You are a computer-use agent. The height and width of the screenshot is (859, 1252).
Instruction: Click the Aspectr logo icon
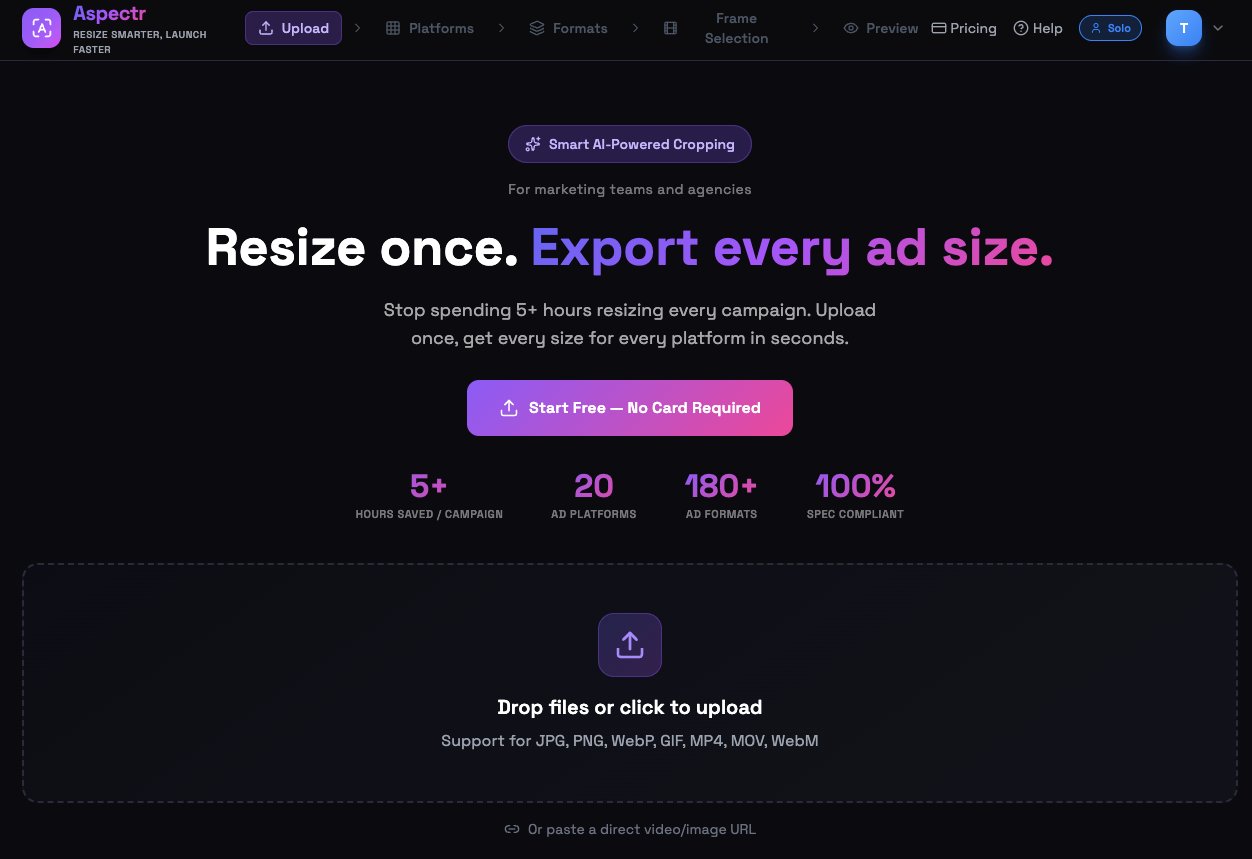[41, 28]
